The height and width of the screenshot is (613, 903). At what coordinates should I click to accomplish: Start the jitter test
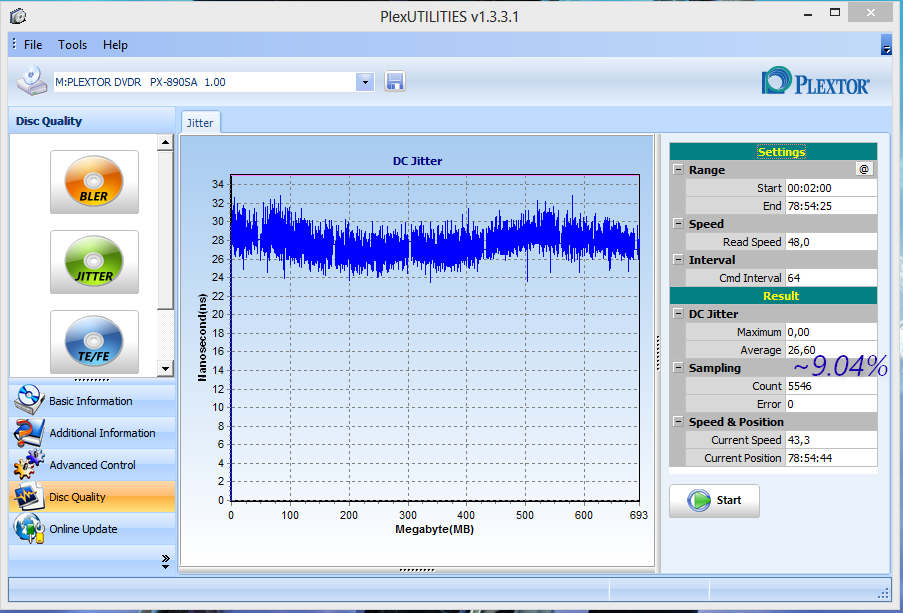coord(714,500)
